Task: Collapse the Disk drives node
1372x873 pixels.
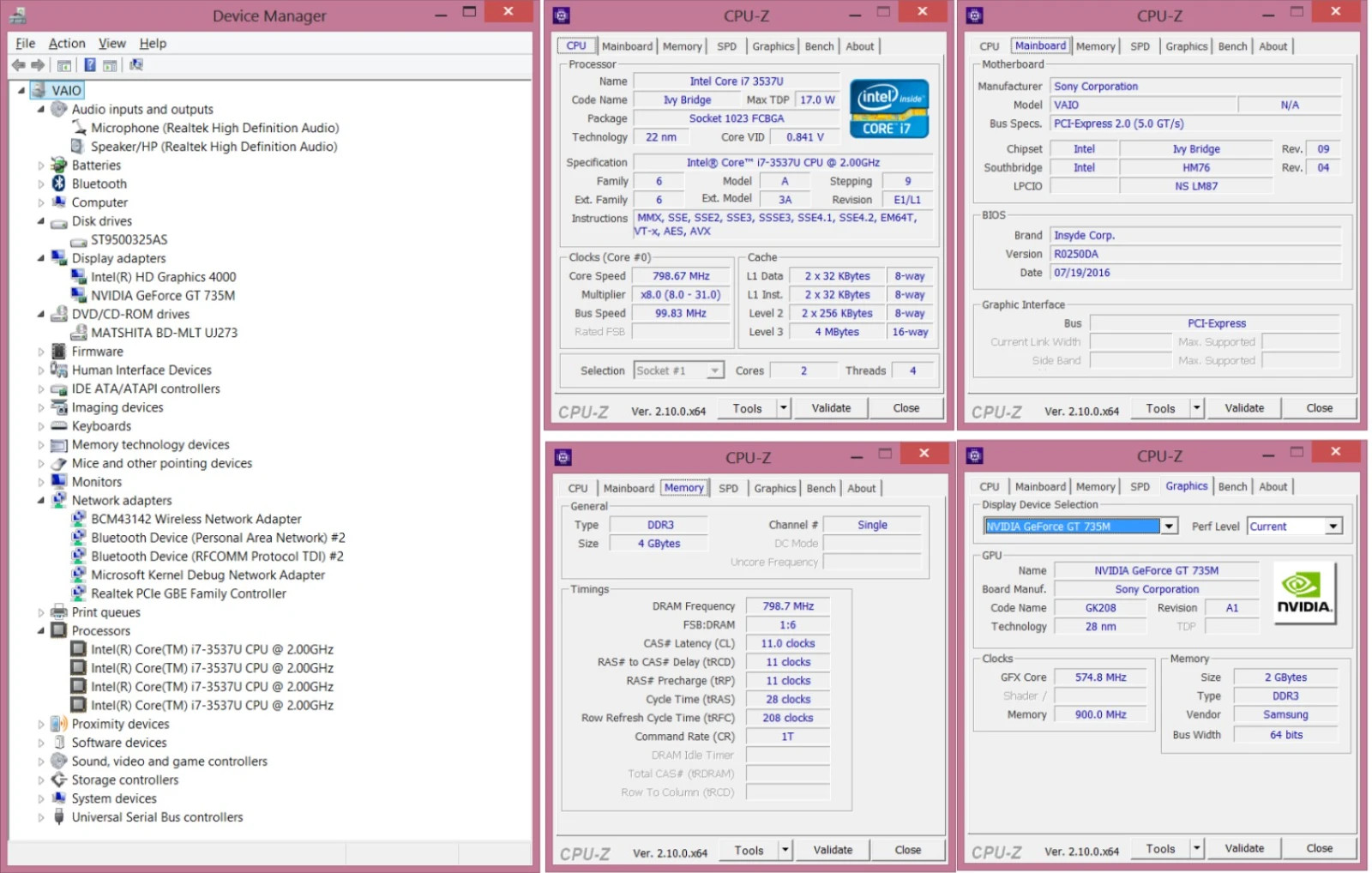Action: point(40,220)
